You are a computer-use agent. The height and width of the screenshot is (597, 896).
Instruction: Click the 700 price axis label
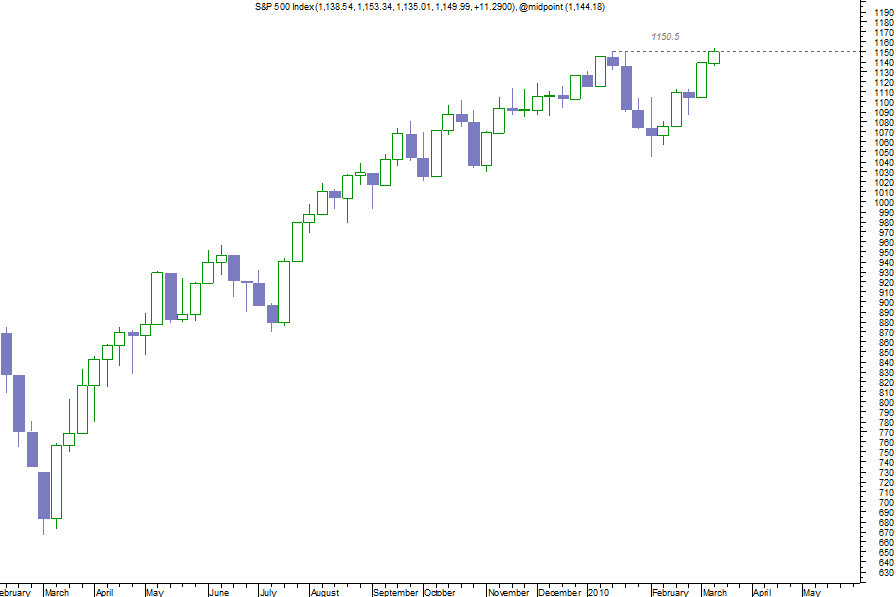[x=886, y=503]
